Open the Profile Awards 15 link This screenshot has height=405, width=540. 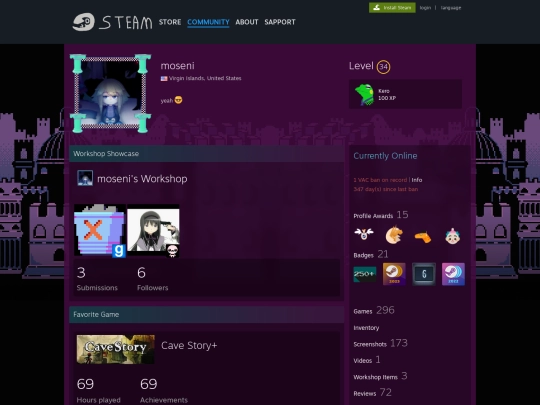pyautogui.click(x=381, y=215)
